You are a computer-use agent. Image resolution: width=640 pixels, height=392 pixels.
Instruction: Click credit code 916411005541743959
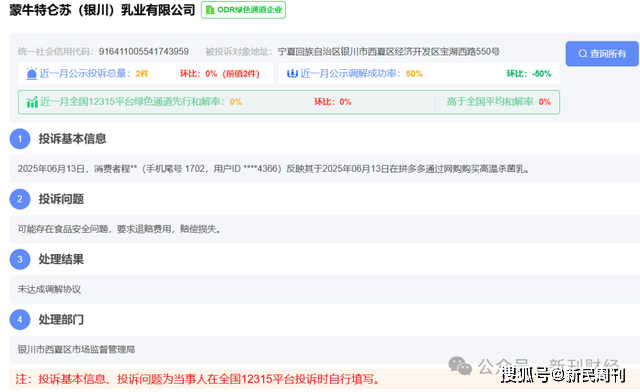tap(144, 51)
